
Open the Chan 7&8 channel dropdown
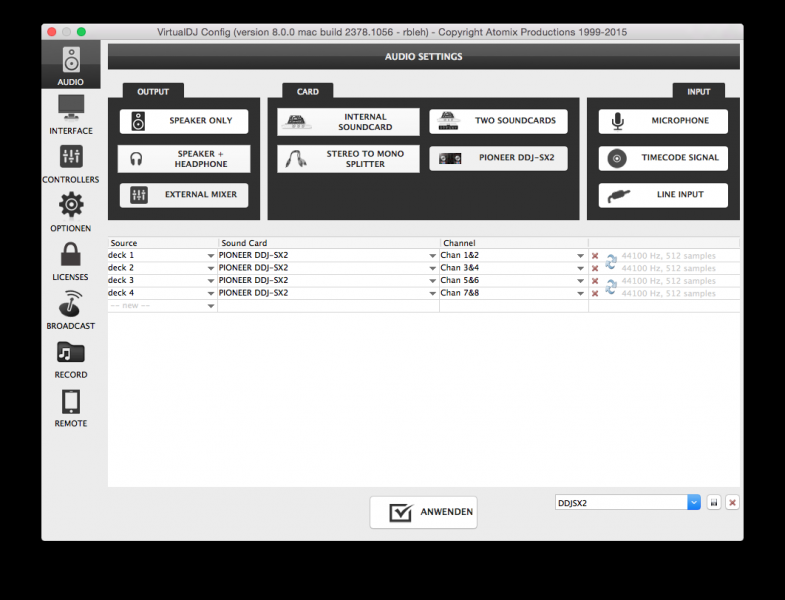coord(580,293)
